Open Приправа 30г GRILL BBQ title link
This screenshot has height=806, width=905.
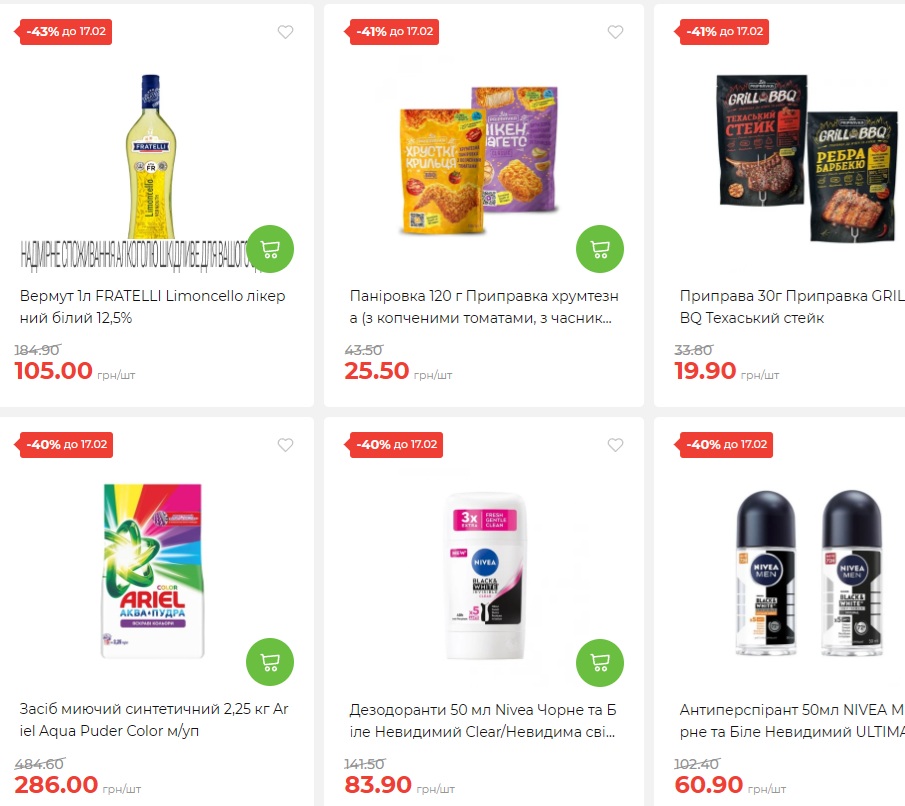[x=792, y=307]
